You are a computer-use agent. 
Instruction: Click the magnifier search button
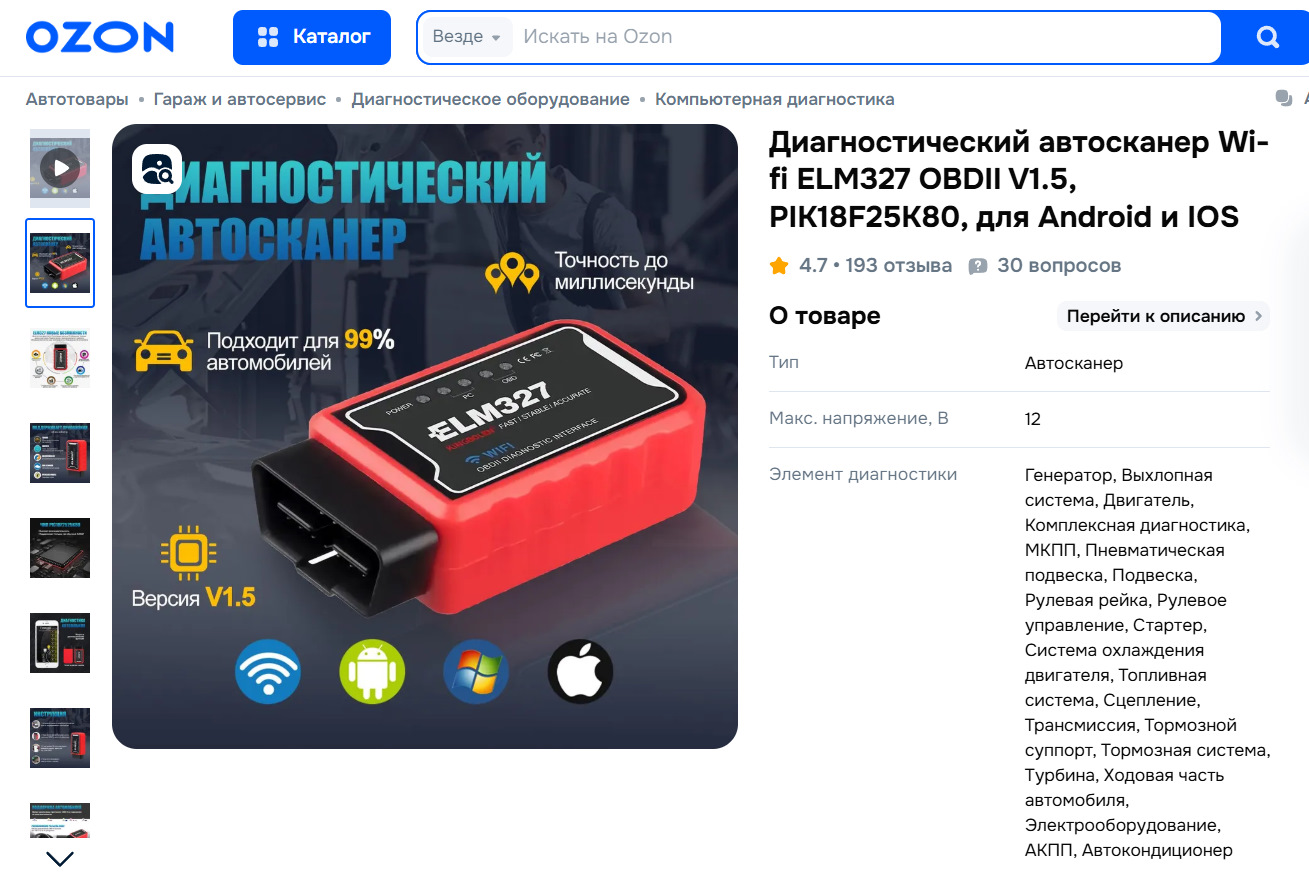[x=1267, y=38]
